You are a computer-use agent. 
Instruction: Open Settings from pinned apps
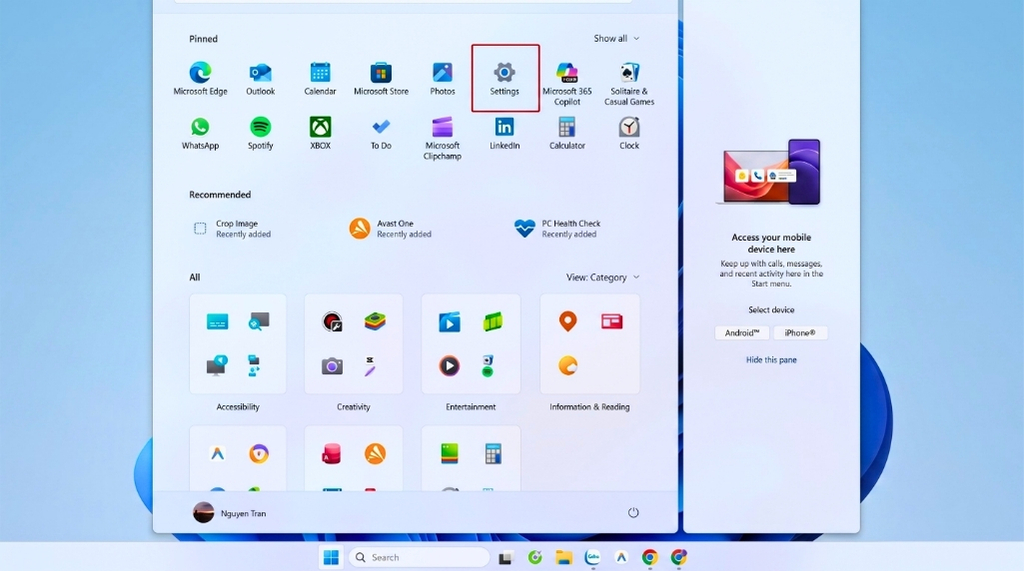[505, 78]
